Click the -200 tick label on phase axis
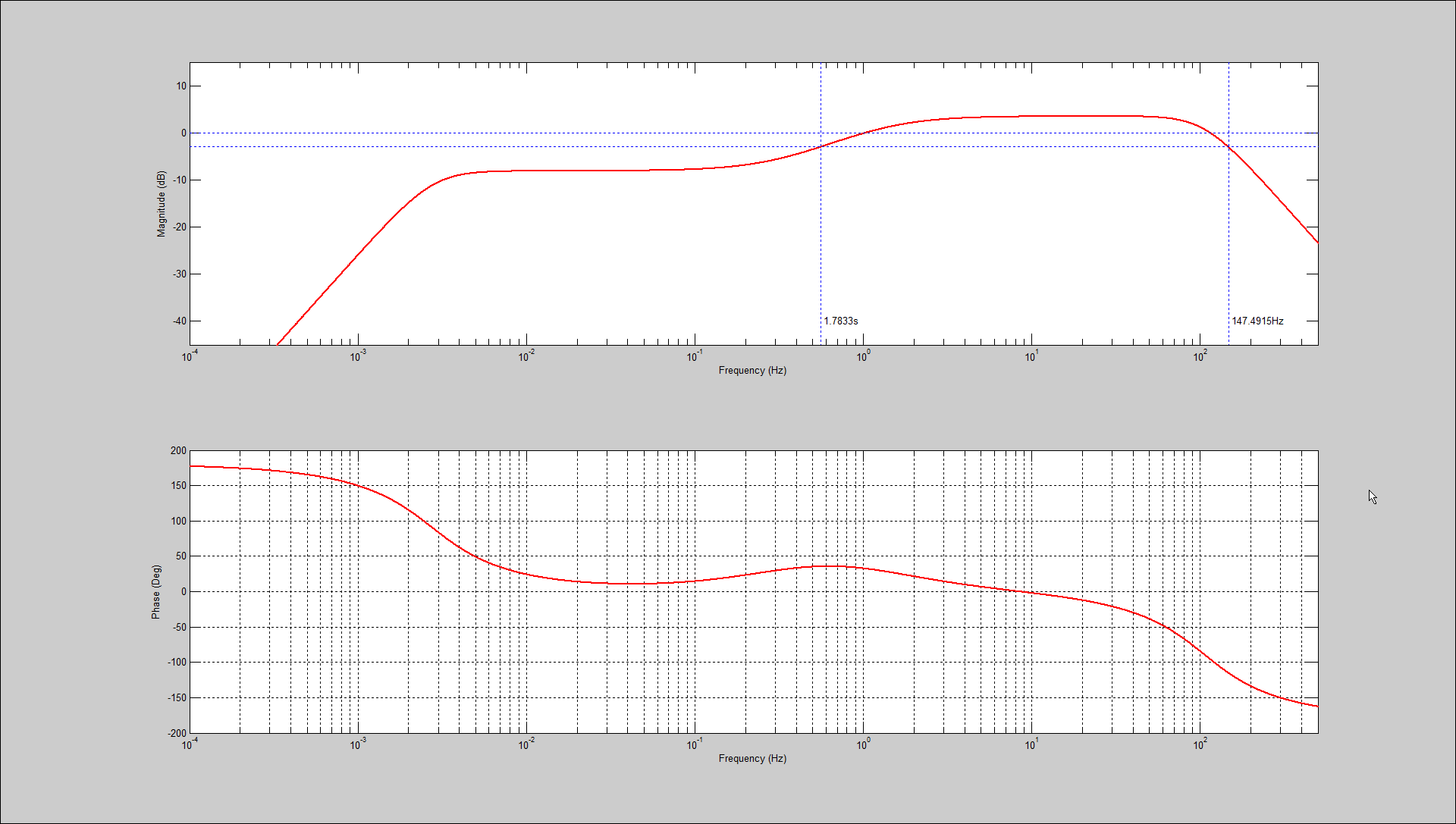This screenshot has width=1456, height=824. click(177, 734)
